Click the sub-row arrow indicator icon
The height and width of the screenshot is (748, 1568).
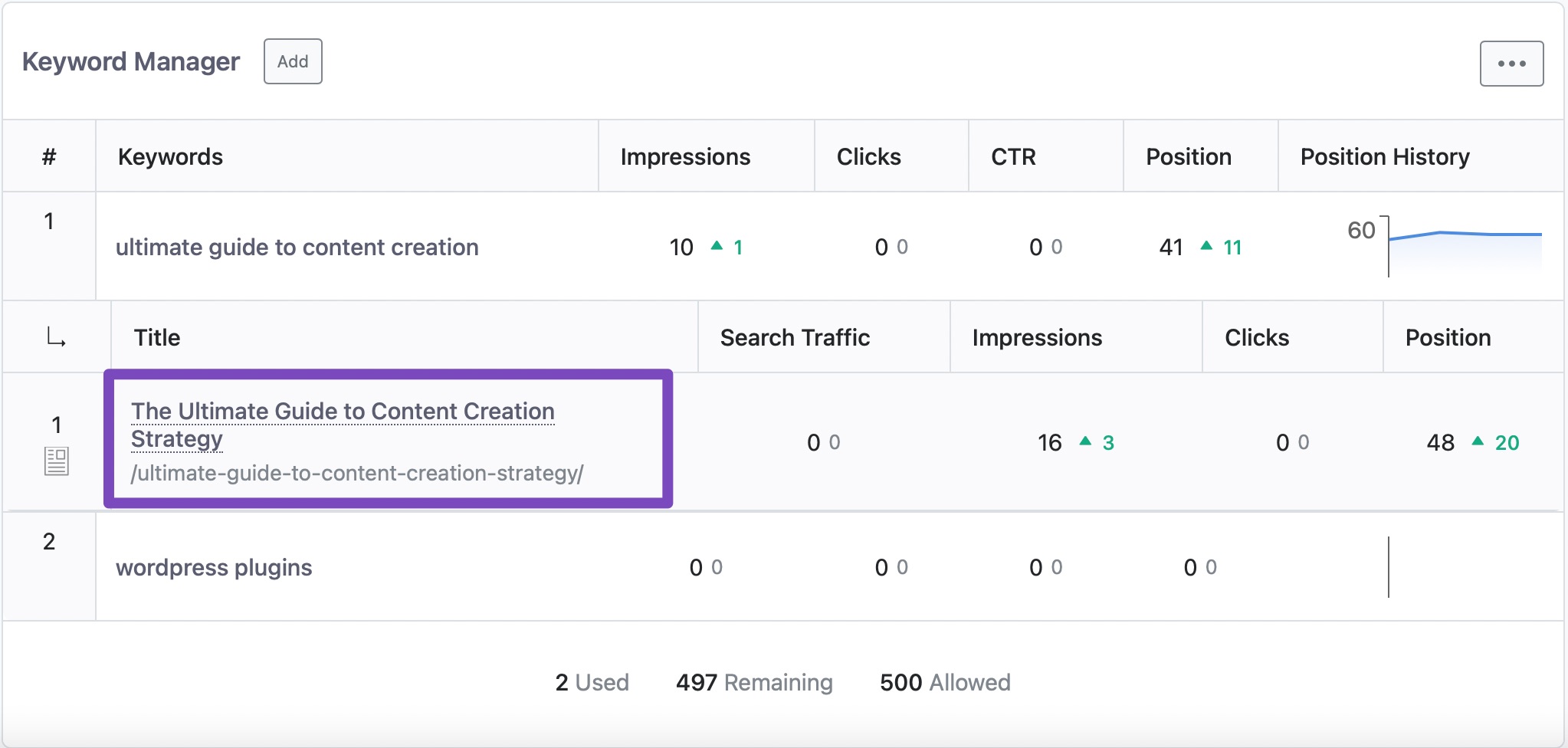coord(56,337)
